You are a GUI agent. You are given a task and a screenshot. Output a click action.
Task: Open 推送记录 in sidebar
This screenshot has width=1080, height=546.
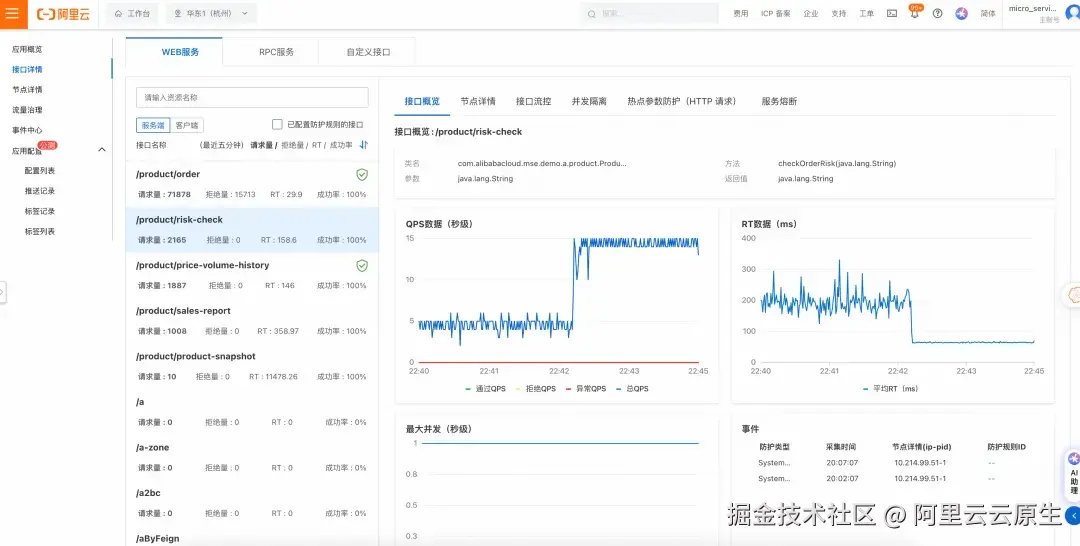click(40, 191)
